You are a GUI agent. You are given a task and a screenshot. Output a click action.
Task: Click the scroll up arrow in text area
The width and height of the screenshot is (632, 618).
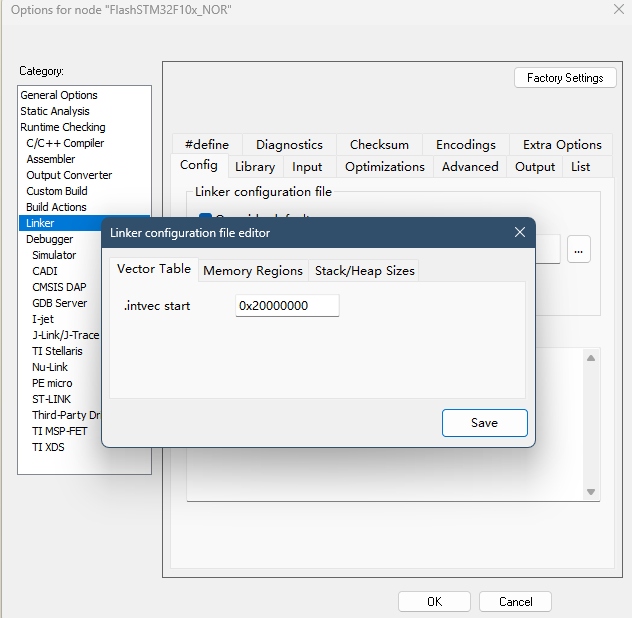click(x=591, y=358)
